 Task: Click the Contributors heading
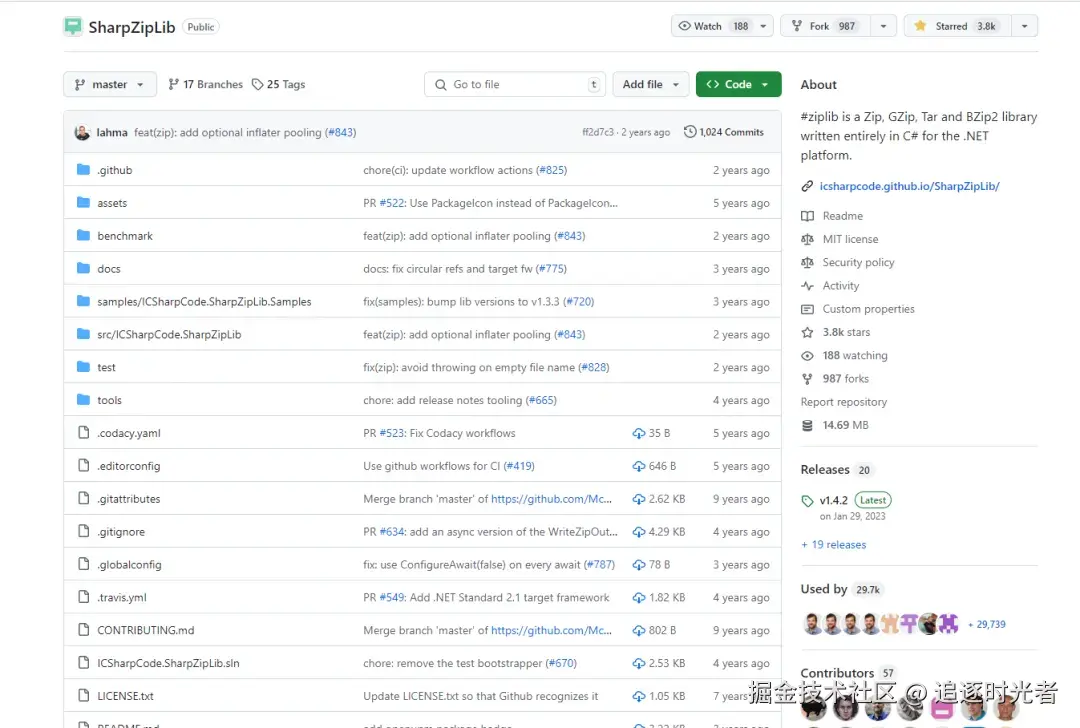point(837,673)
